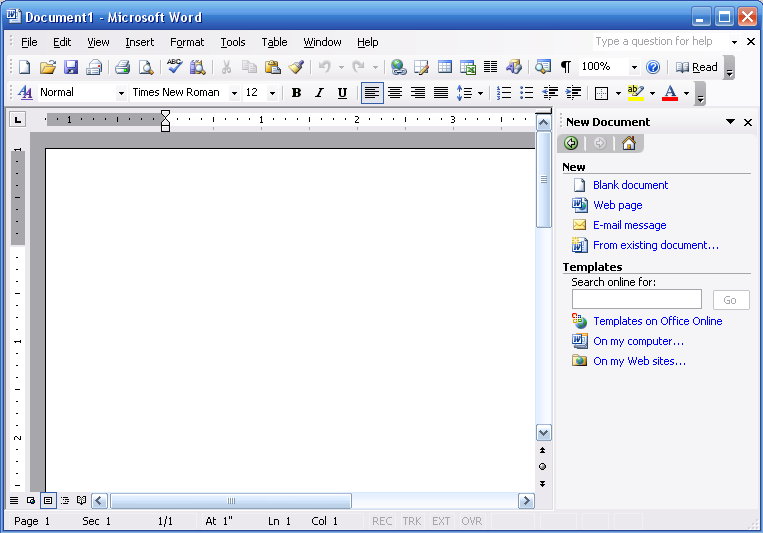The image size is (763, 533).
Task: Insert a table using toolbar icon
Action: 444,67
